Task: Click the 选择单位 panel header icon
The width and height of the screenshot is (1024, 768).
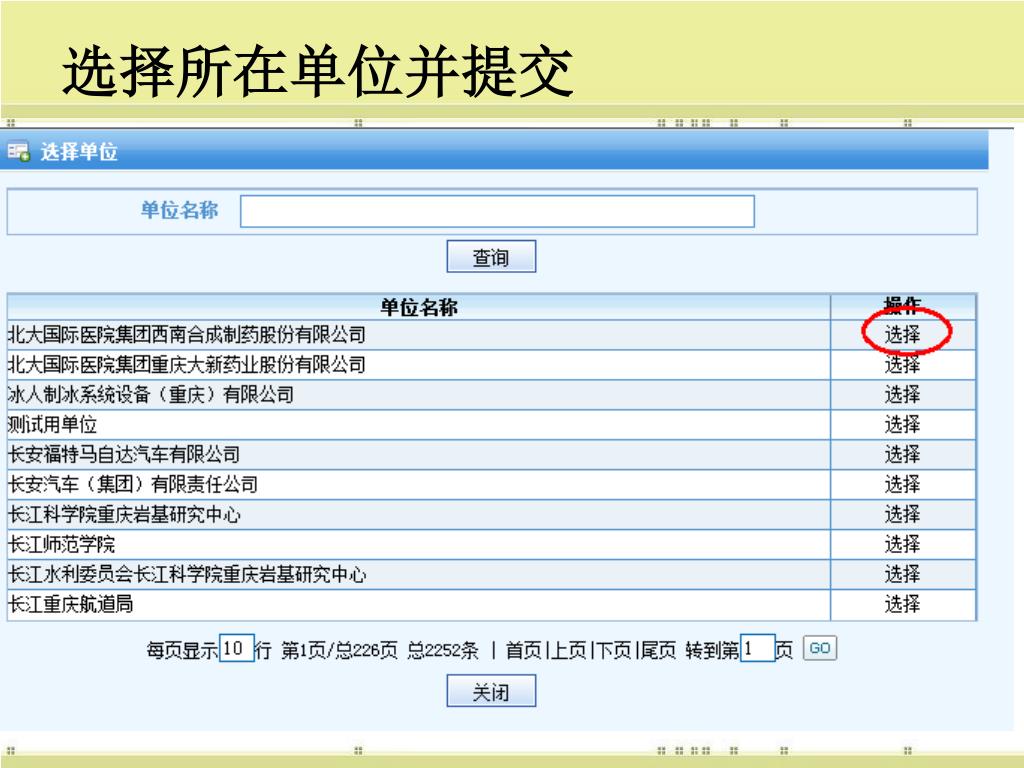Action: click(x=18, y=152)
